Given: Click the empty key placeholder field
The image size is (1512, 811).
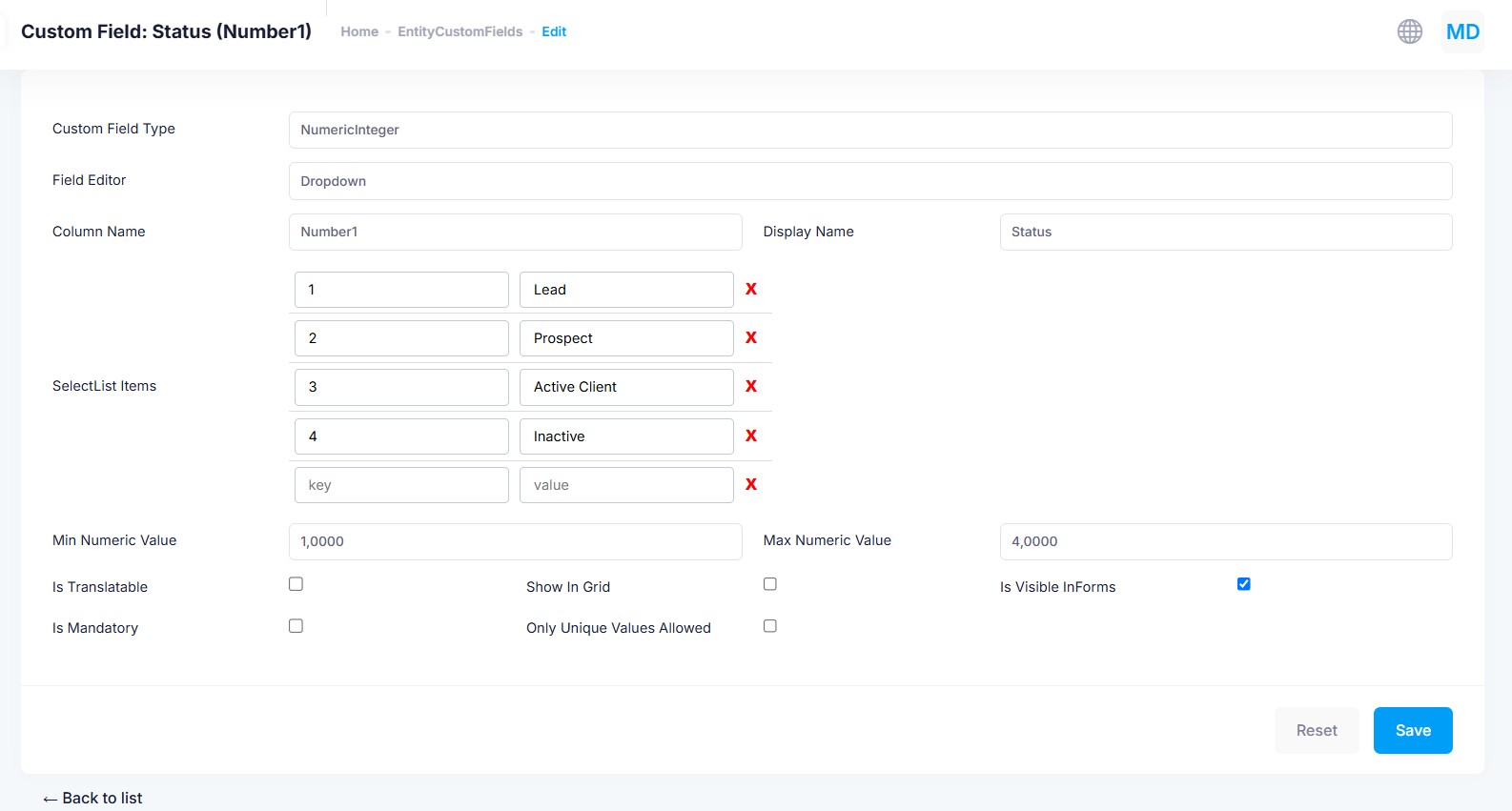Looking at the screenshot, I should [x=401, y=485].
